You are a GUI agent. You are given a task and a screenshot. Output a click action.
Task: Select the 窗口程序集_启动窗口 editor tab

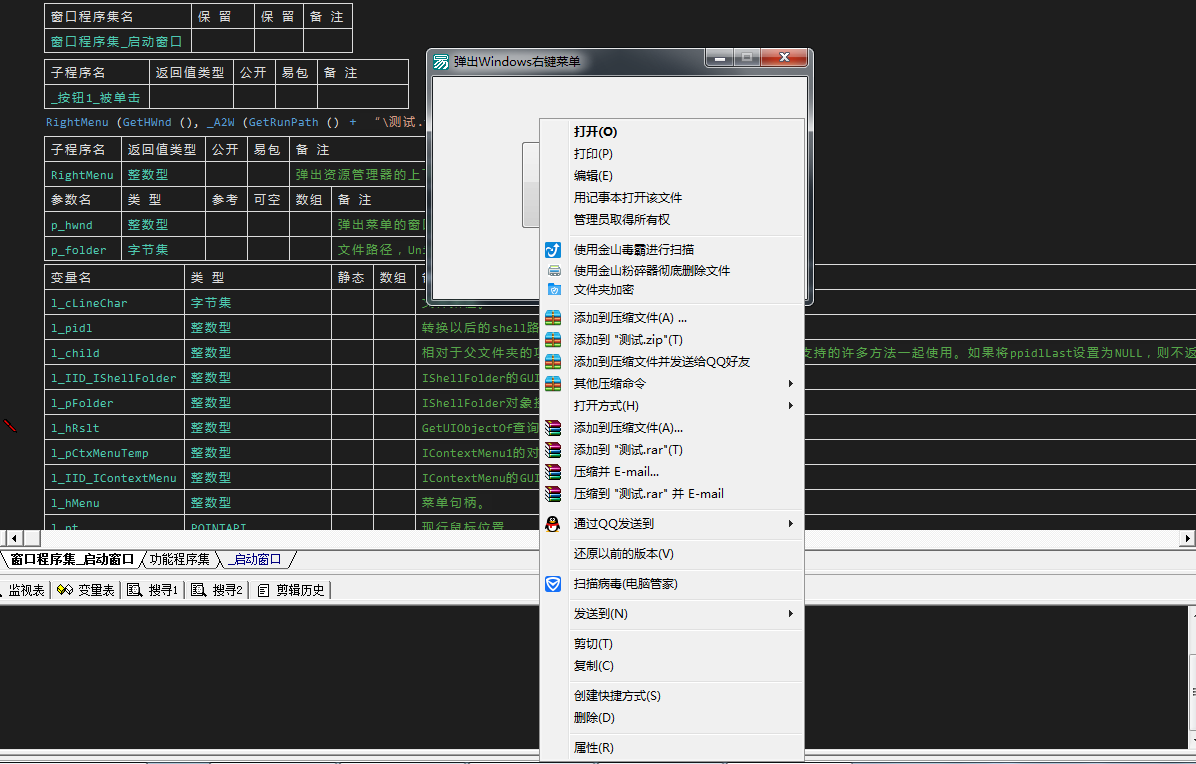tap(72, 560)
